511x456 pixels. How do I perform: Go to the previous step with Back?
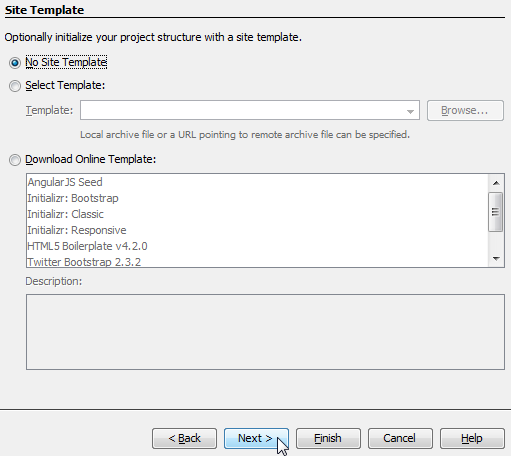(x=184, y=438)
